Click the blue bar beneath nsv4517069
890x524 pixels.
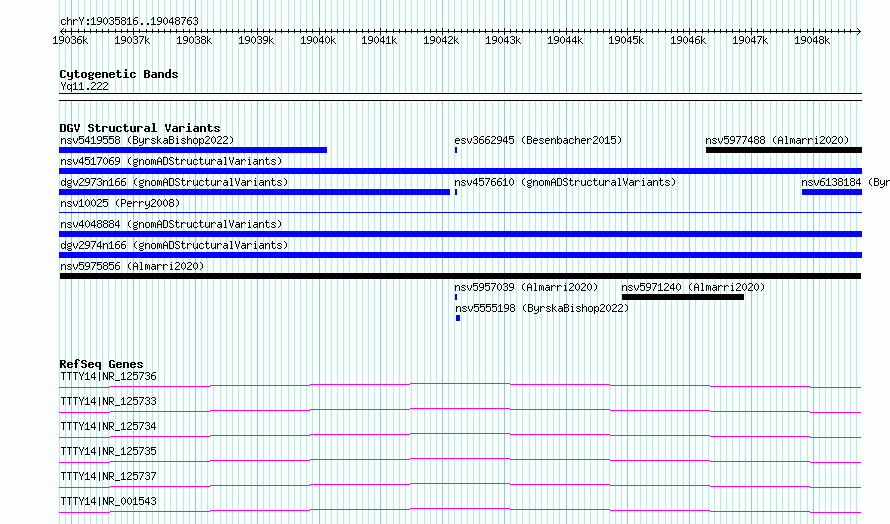[x=460, y=171]
